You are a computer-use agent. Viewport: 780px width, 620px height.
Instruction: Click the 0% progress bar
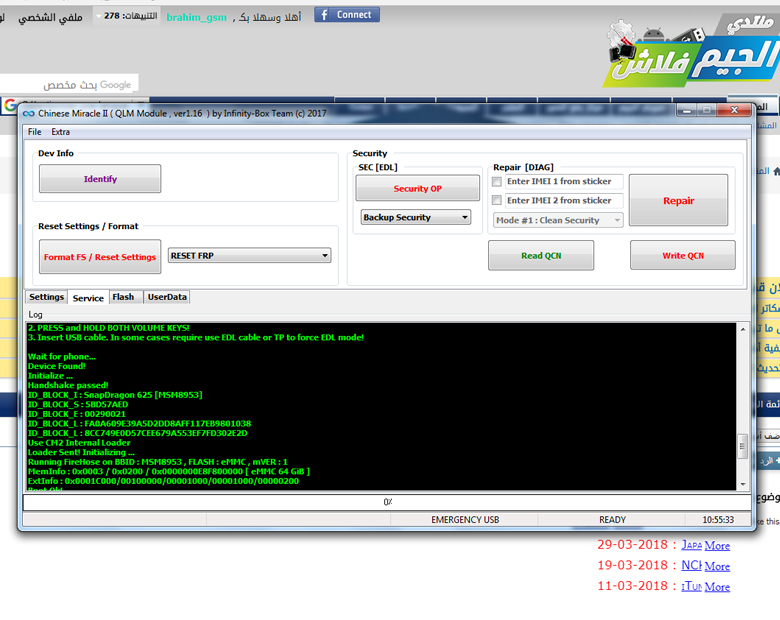click(387, 502)
